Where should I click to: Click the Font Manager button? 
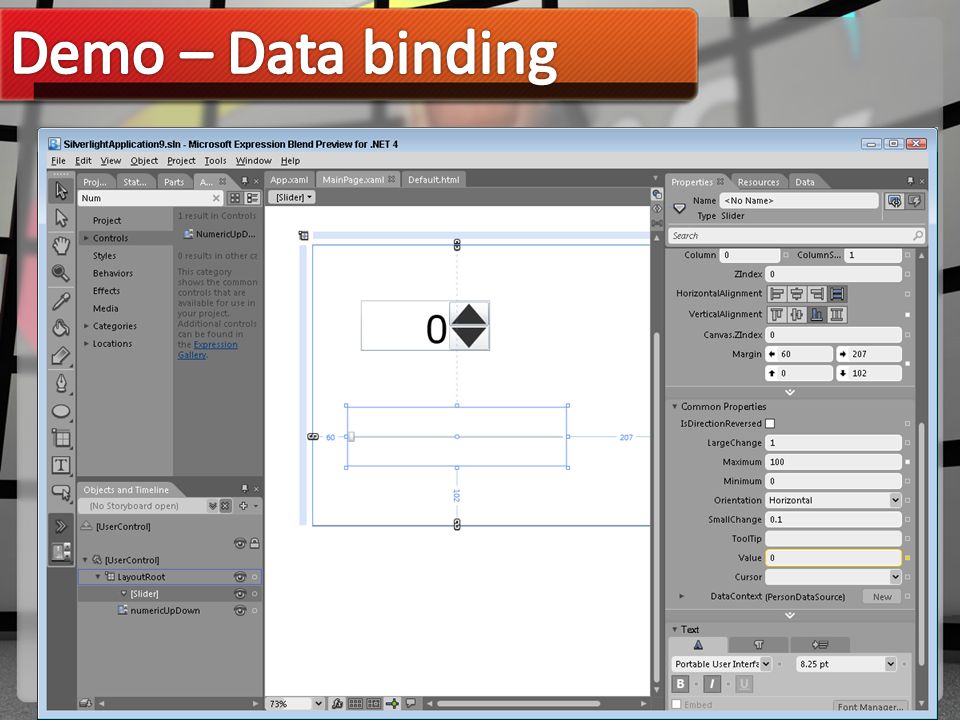tap(870, 707)
